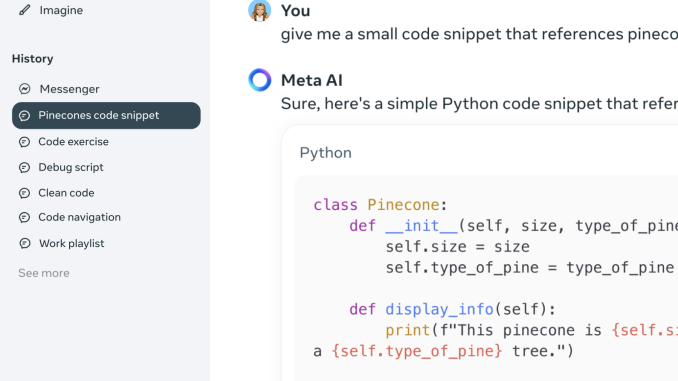Click chat icon next to Clean code

(x=25, y=193)
